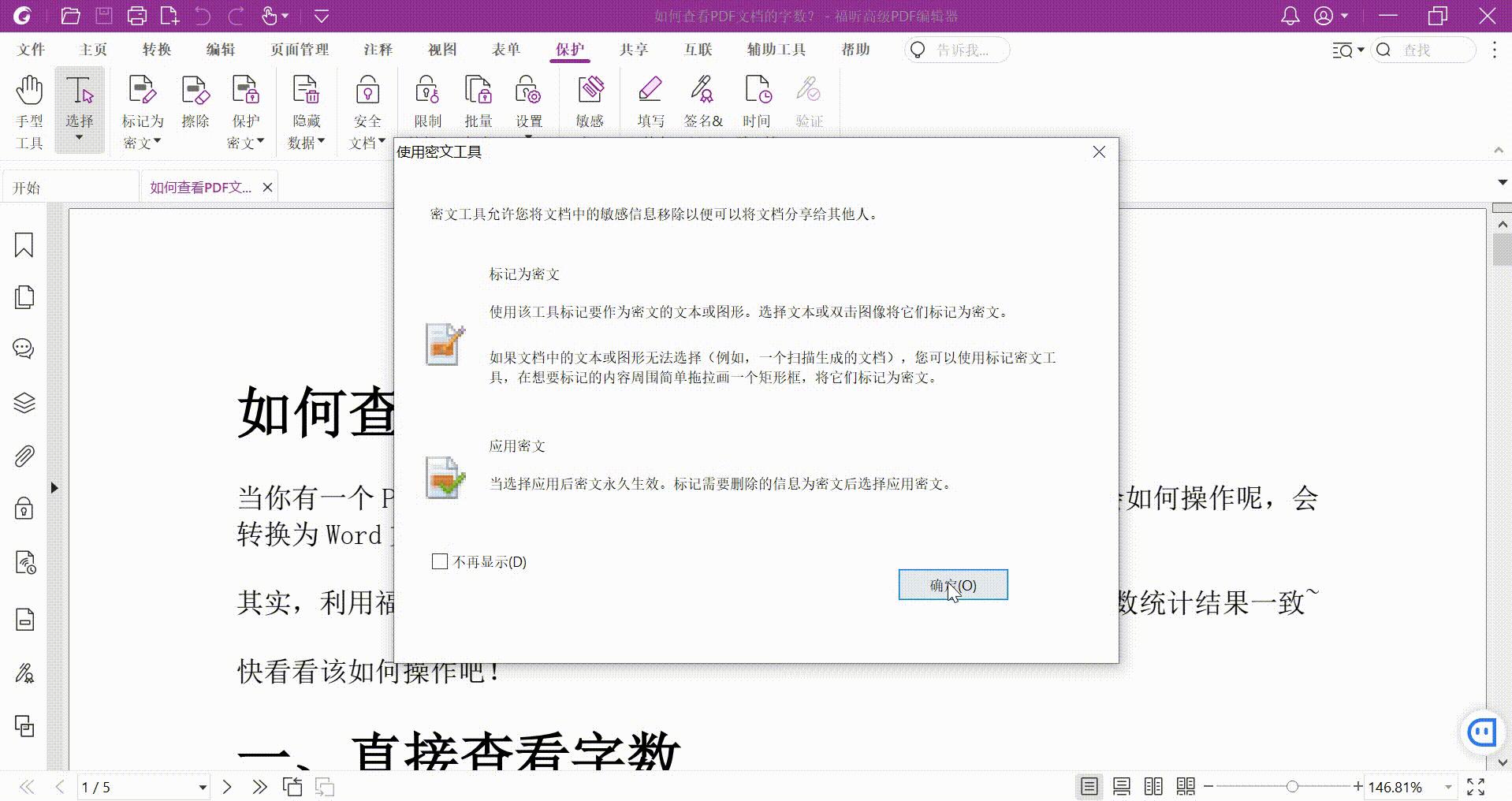Click the layers panel icon in sidebar

pyautogui.click(x=24, y=402)
